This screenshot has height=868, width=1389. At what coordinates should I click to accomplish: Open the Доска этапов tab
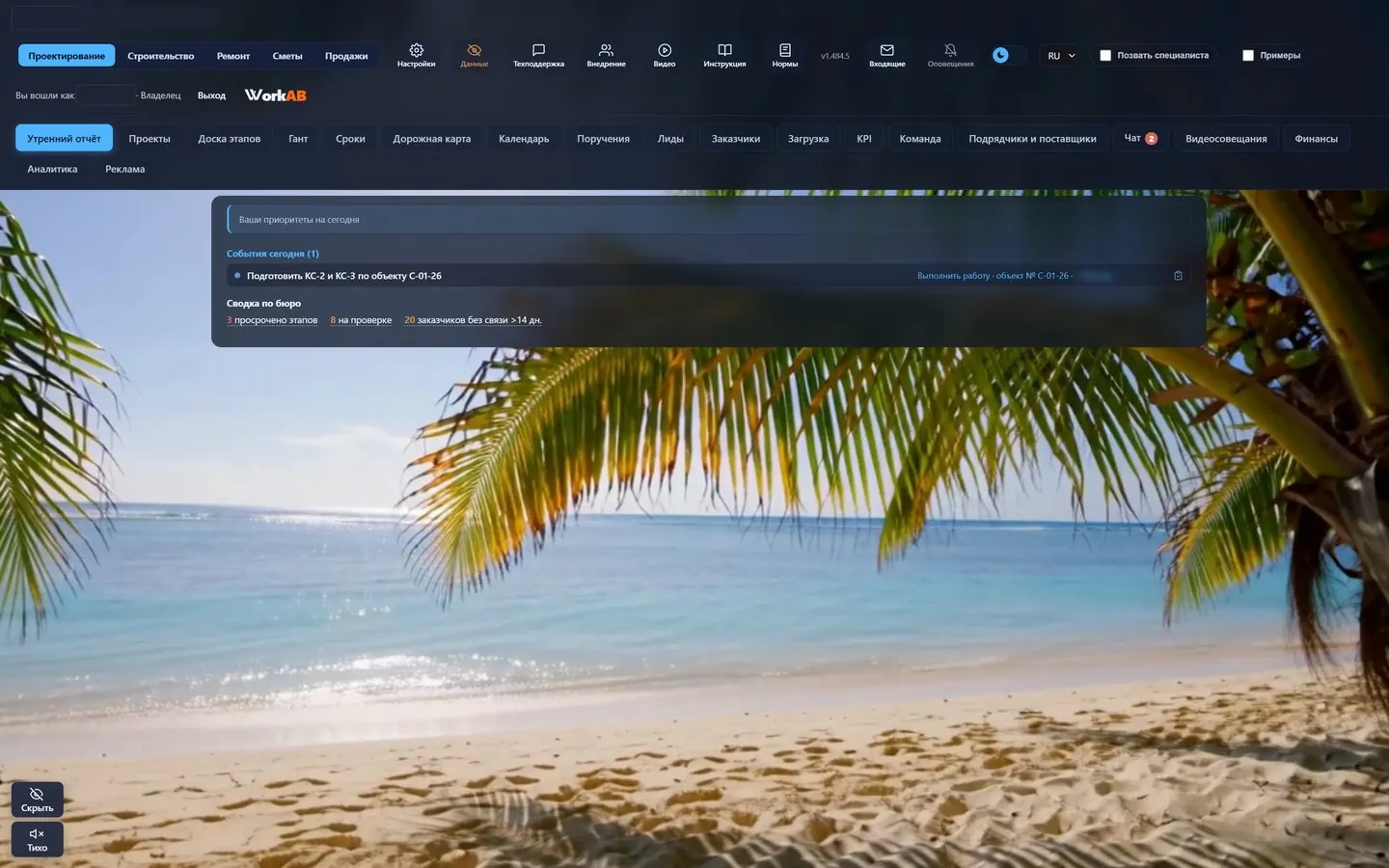click(x=230, y=139)
